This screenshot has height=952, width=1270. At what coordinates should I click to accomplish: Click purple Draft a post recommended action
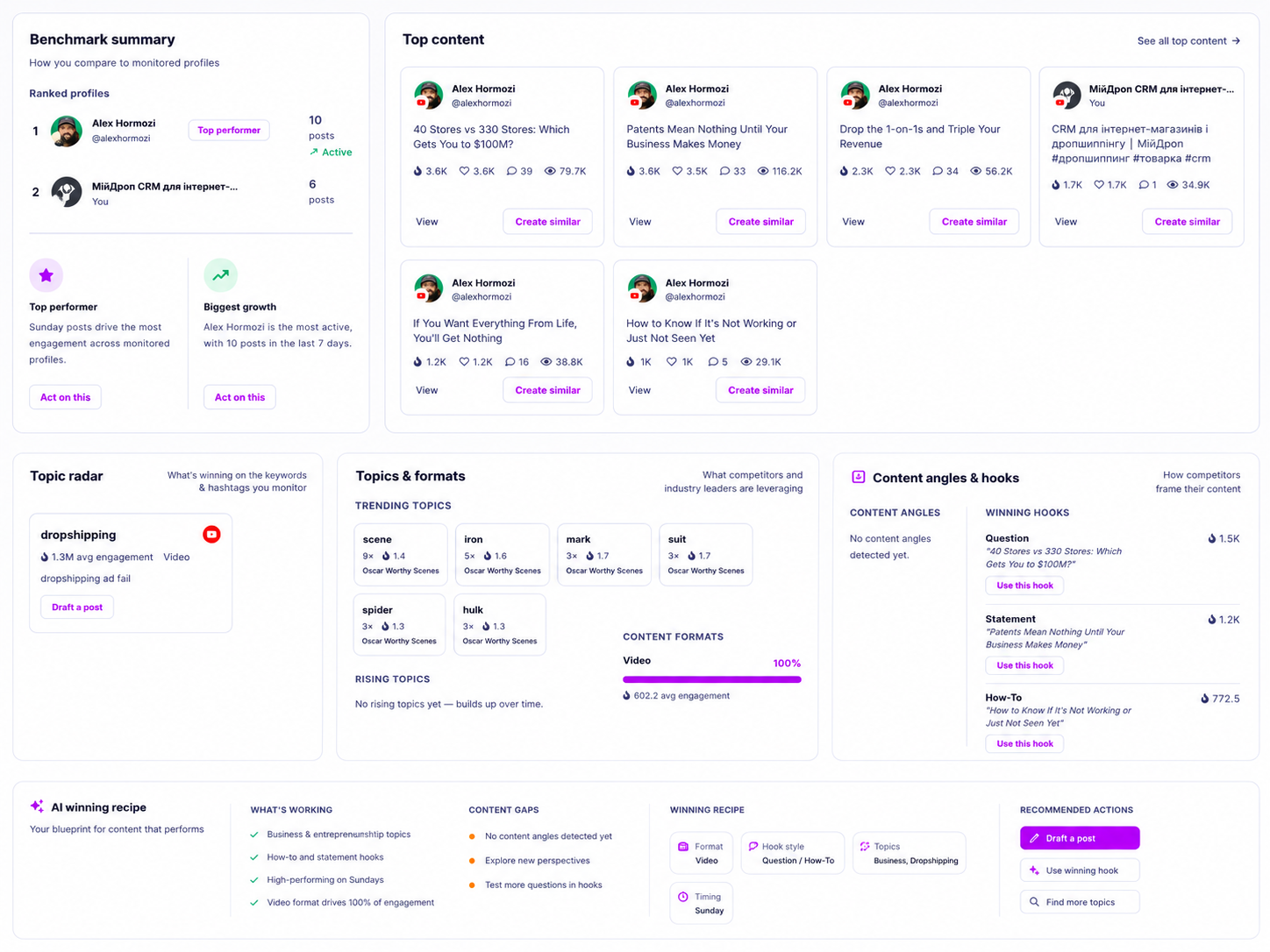pyautogui.click(x=1080, y=838)
